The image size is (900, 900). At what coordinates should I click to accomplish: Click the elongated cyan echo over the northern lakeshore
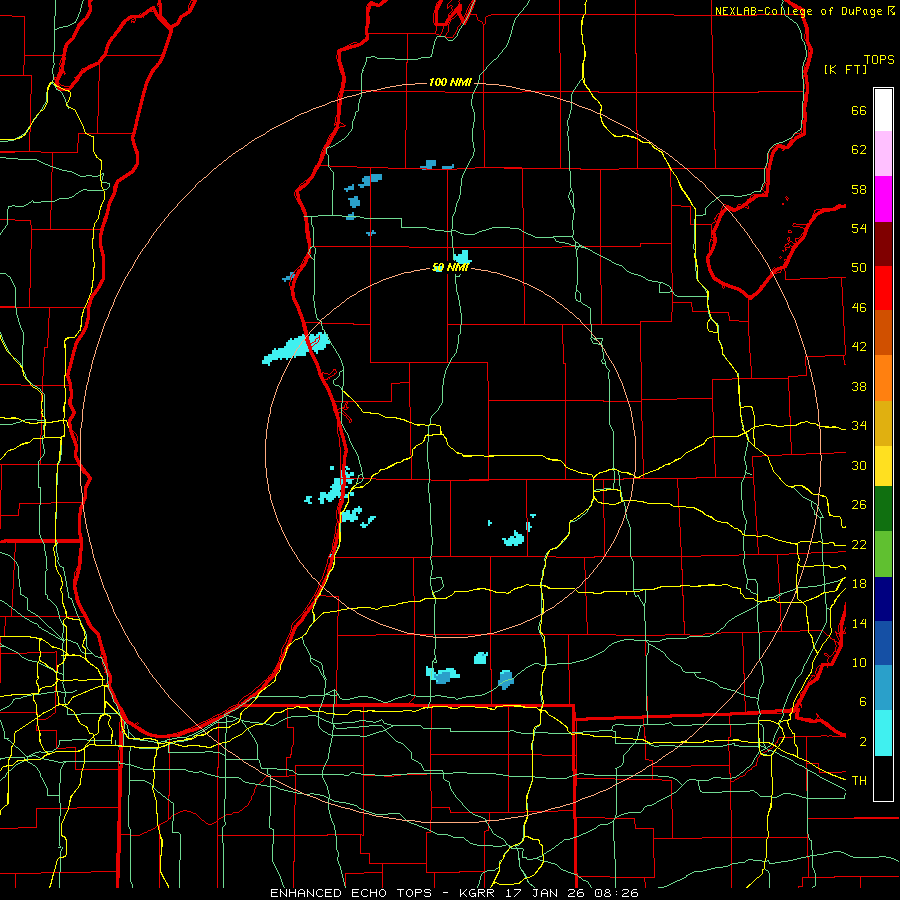point(296,348)
